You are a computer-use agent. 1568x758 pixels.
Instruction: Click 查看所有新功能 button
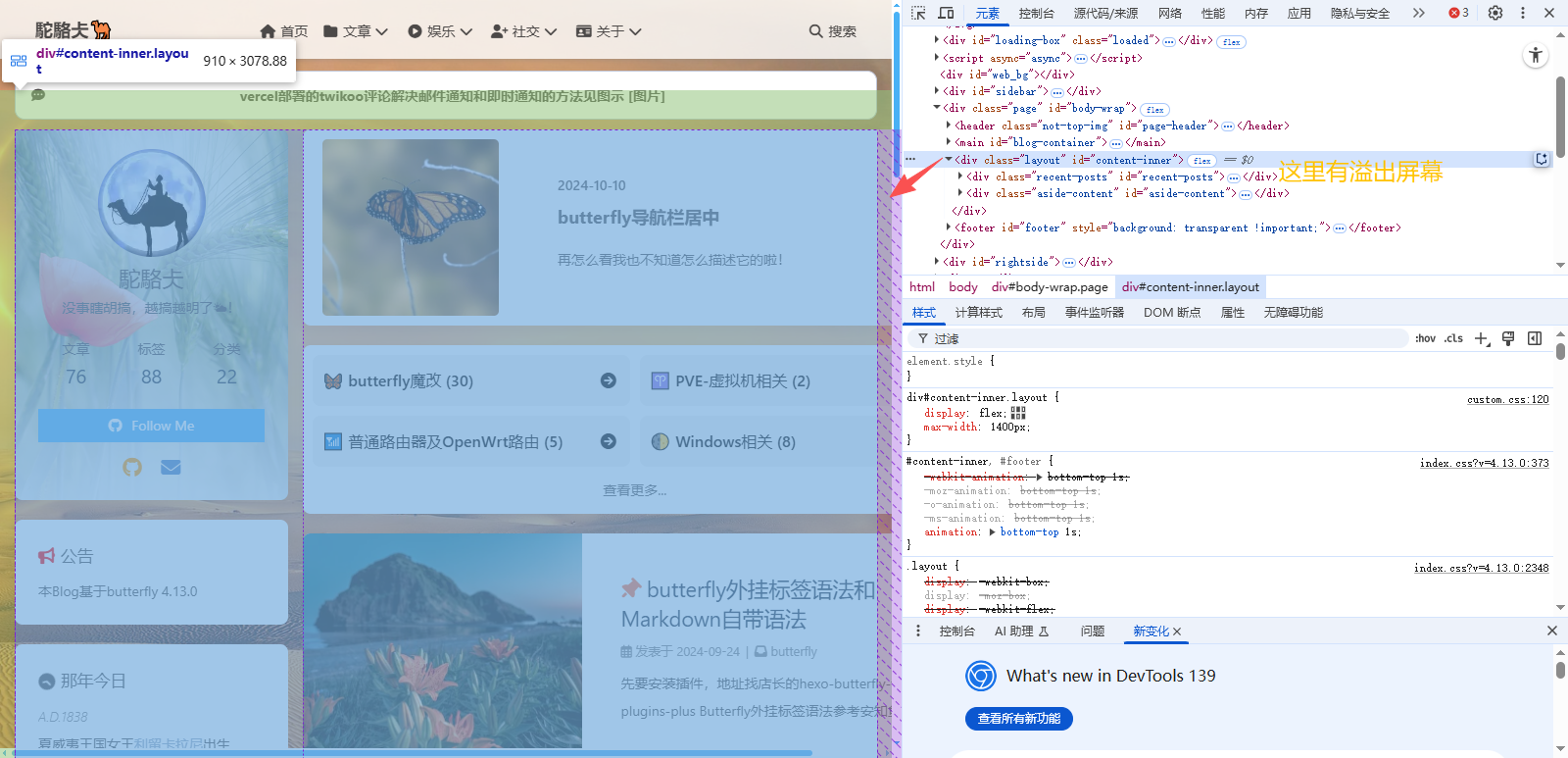(1018, 719)
